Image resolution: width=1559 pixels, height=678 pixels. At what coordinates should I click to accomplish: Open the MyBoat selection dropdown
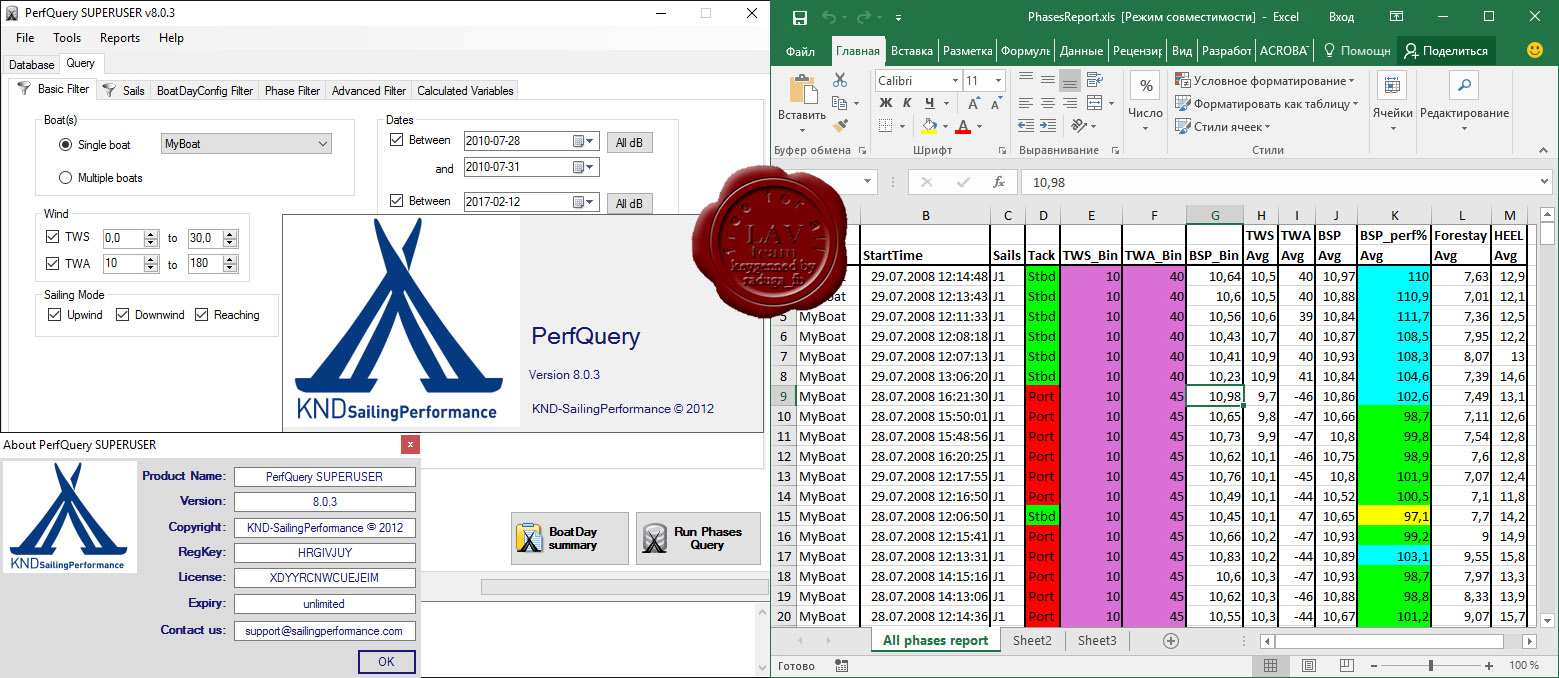[x=246, y=144]
